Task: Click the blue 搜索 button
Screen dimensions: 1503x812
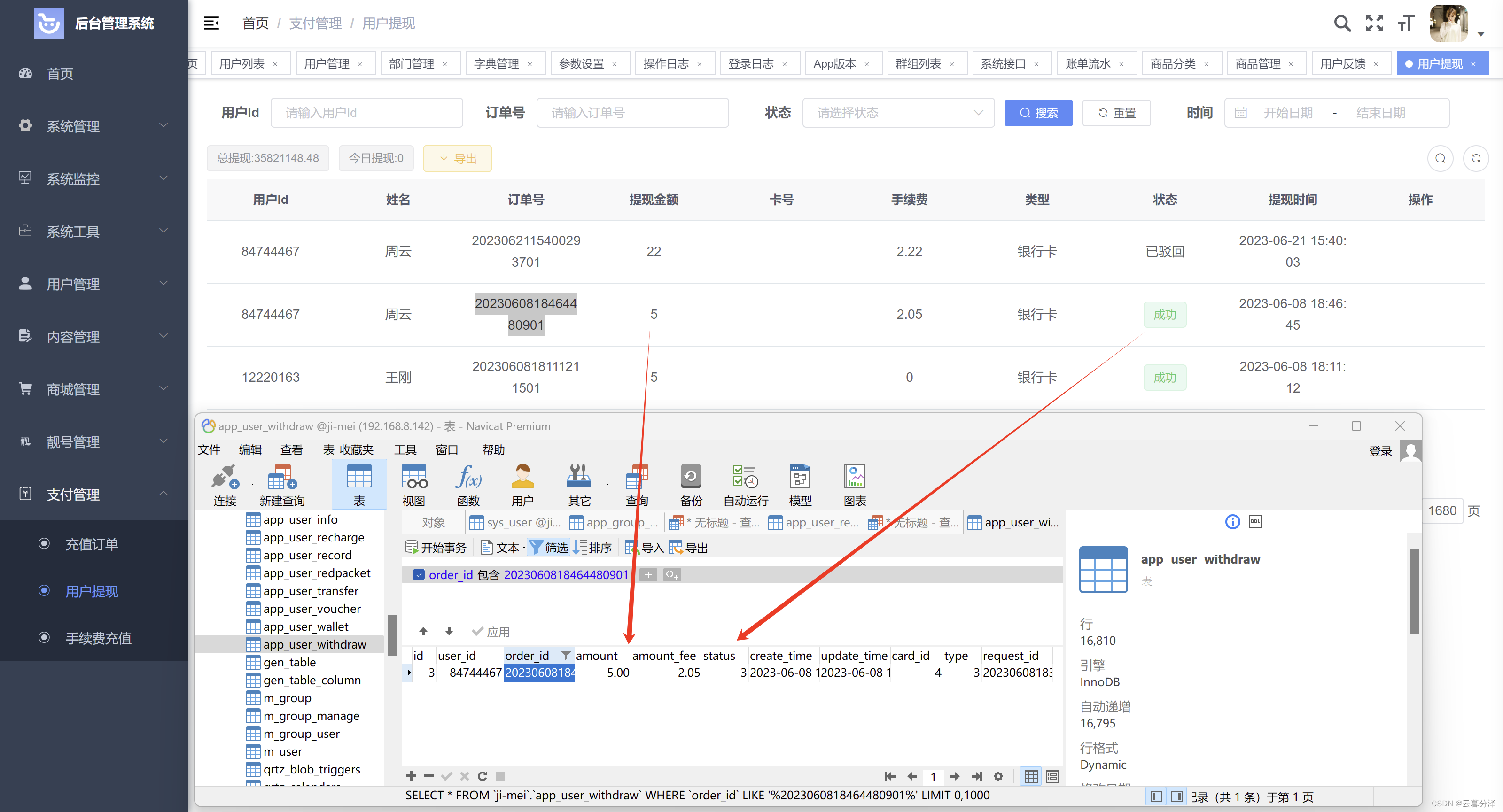Action: click(1038, 113)
